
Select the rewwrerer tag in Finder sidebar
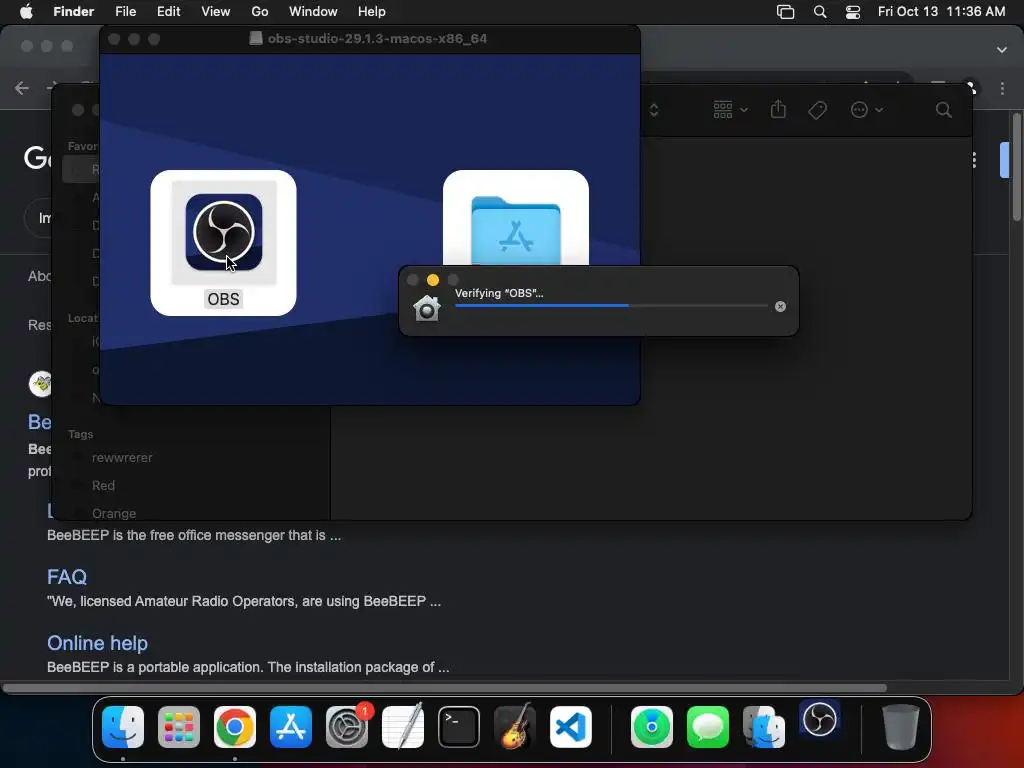[x=122, y=458]
